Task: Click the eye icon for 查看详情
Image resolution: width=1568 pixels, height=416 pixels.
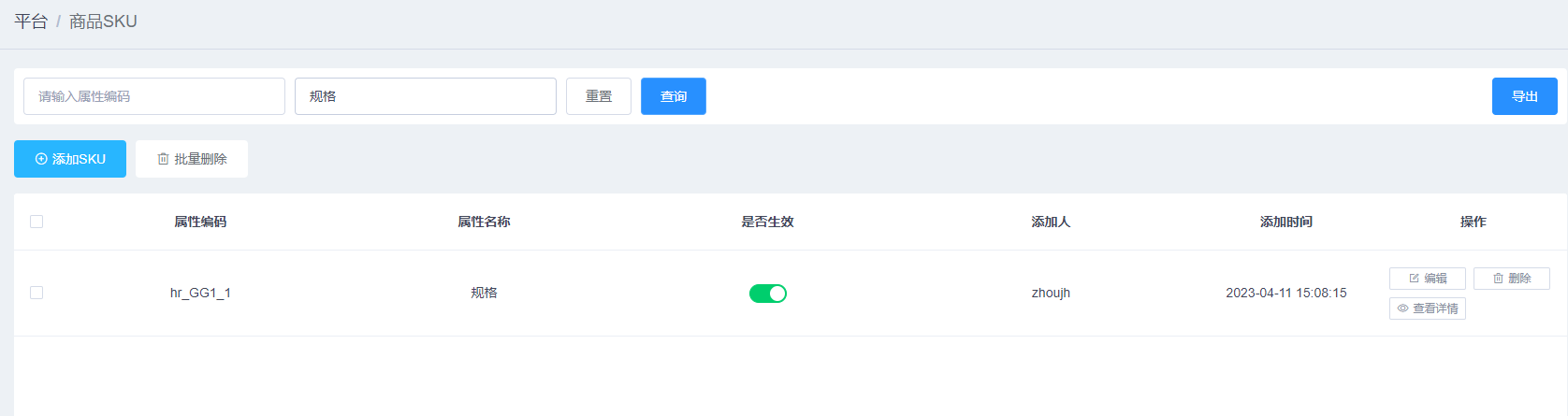Action: (1402, 308)
